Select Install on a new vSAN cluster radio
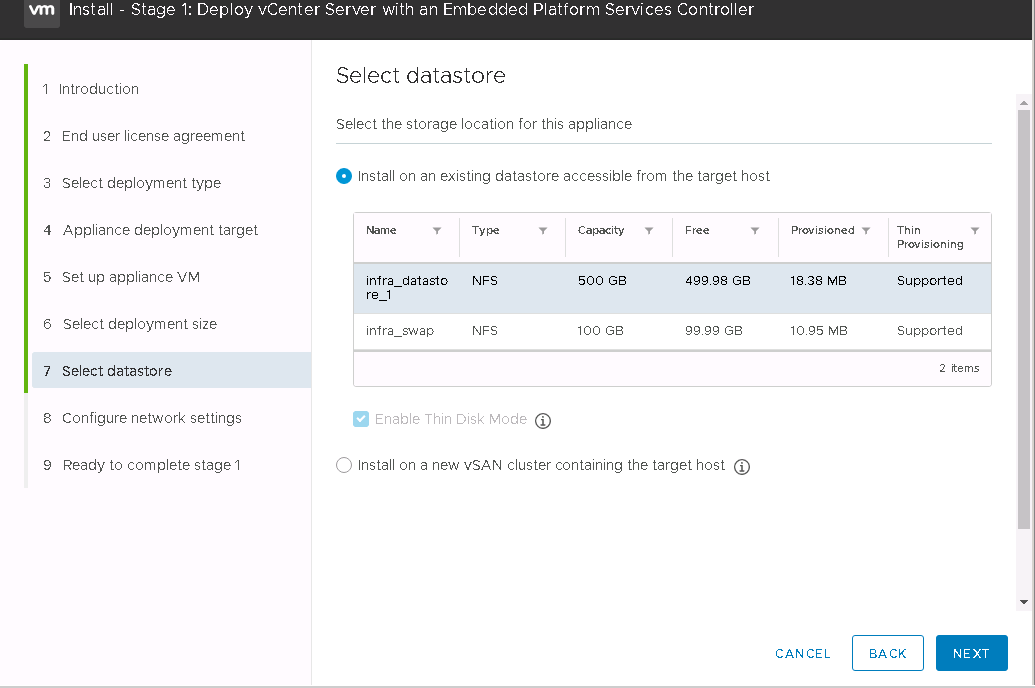Image resolution: width=1035 pixels, height=688 pixels. click(x=344, y=465)
